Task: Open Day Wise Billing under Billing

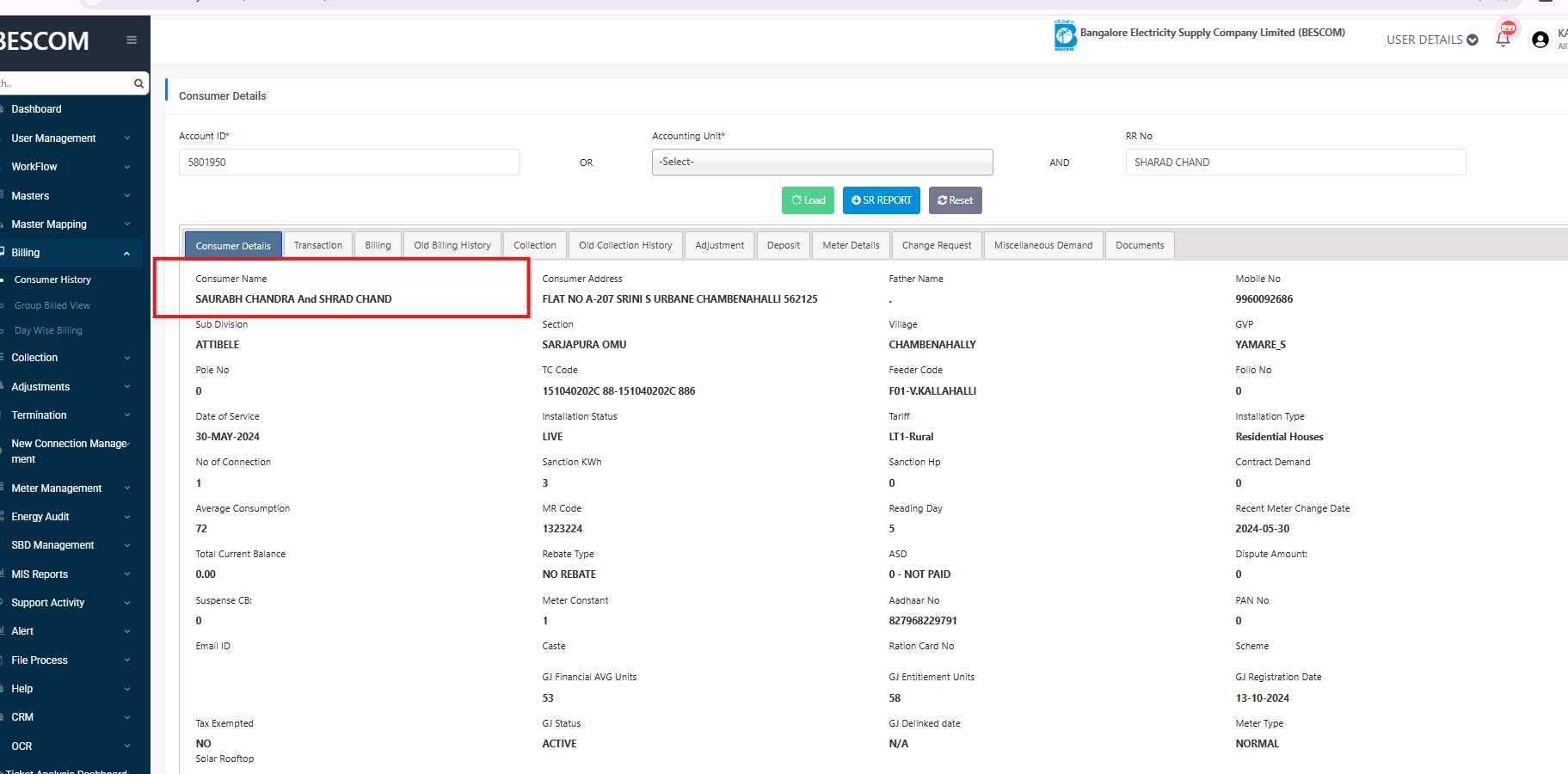Action: click(48, 330)
